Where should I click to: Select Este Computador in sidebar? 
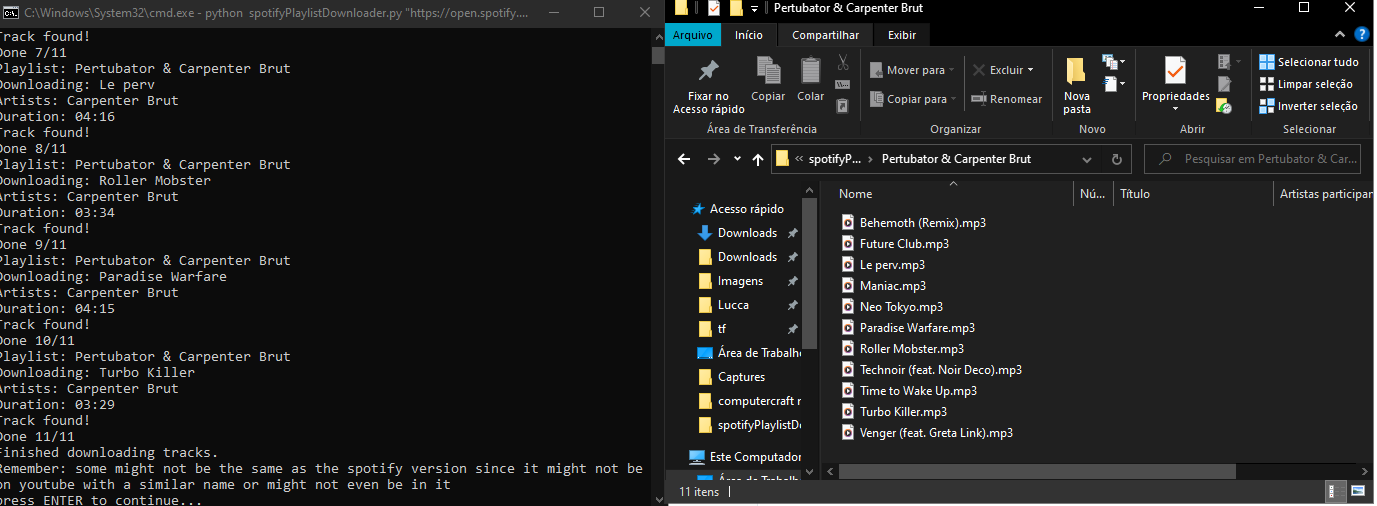point(746,457)
